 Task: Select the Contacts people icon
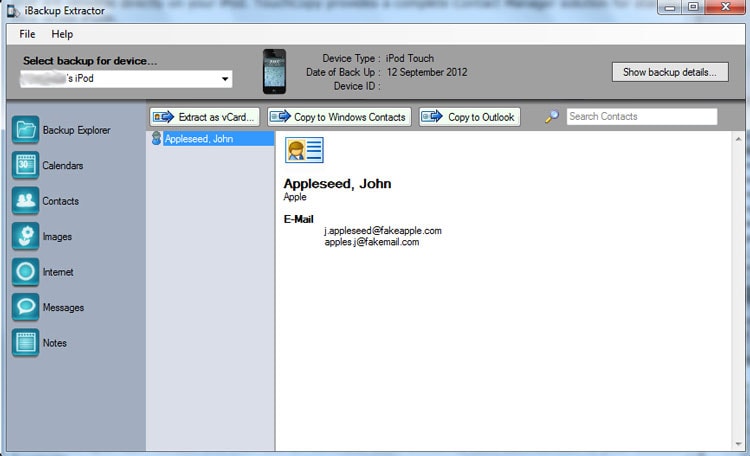[x=25, y=200]
